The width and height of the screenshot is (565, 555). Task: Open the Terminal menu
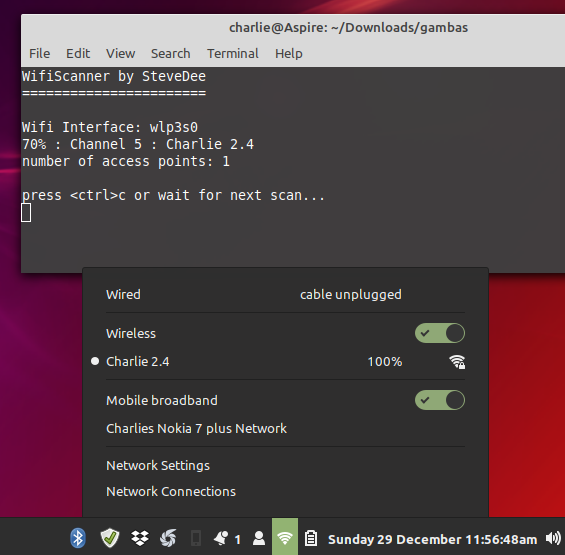coord(233,53)
